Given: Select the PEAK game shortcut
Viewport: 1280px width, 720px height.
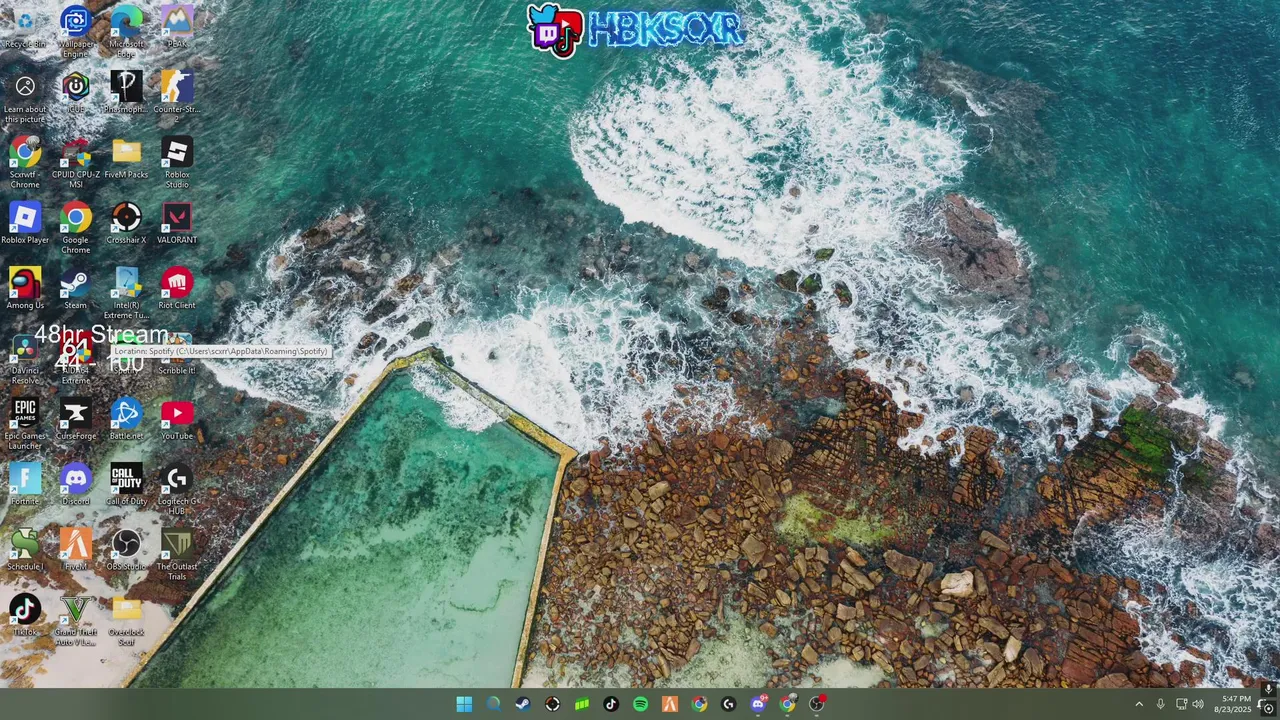Looking at the screenshot, I should coord(177,28).
